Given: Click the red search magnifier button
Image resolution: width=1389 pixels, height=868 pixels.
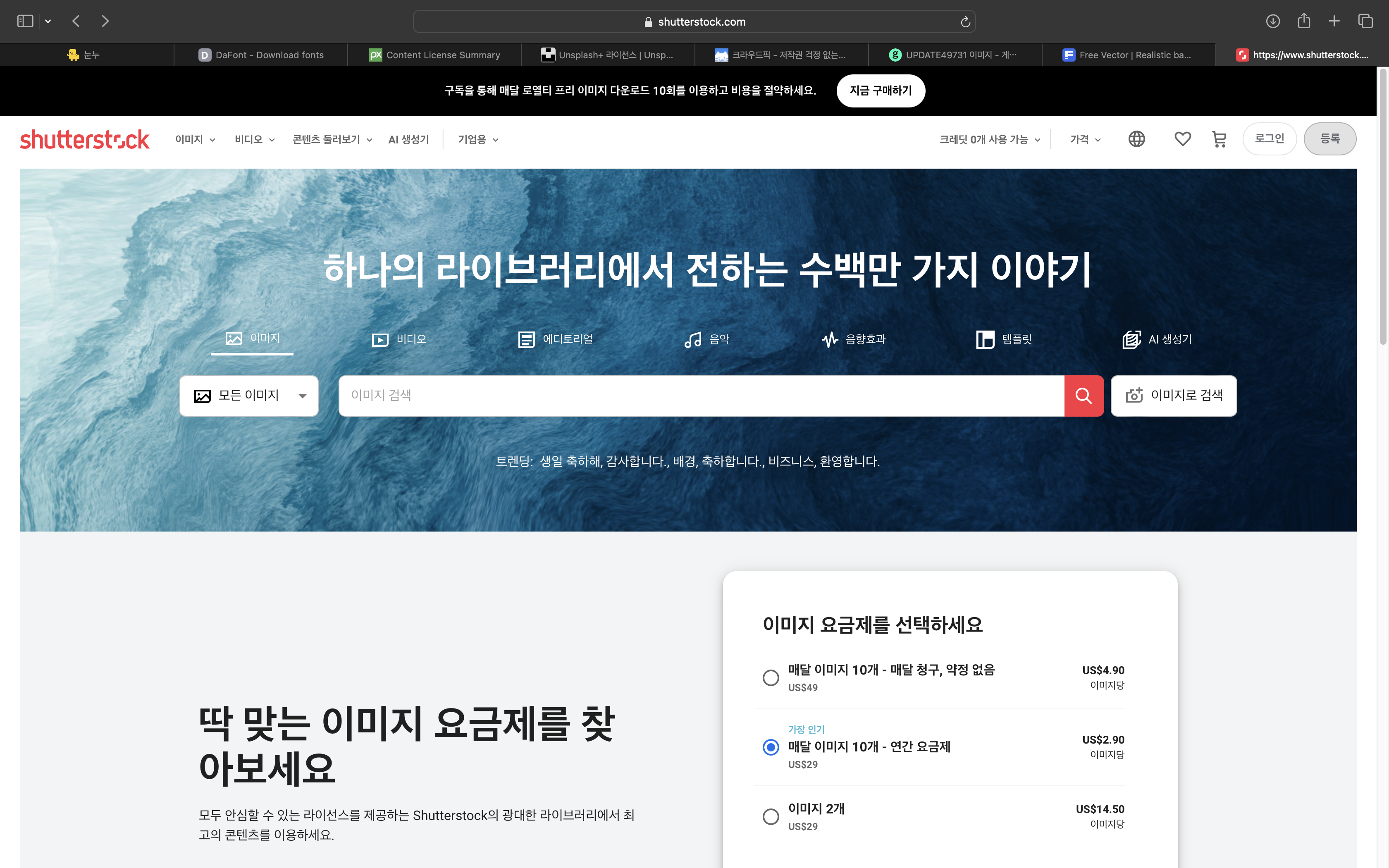Looking at the screenshot, I should point(1083,396).
